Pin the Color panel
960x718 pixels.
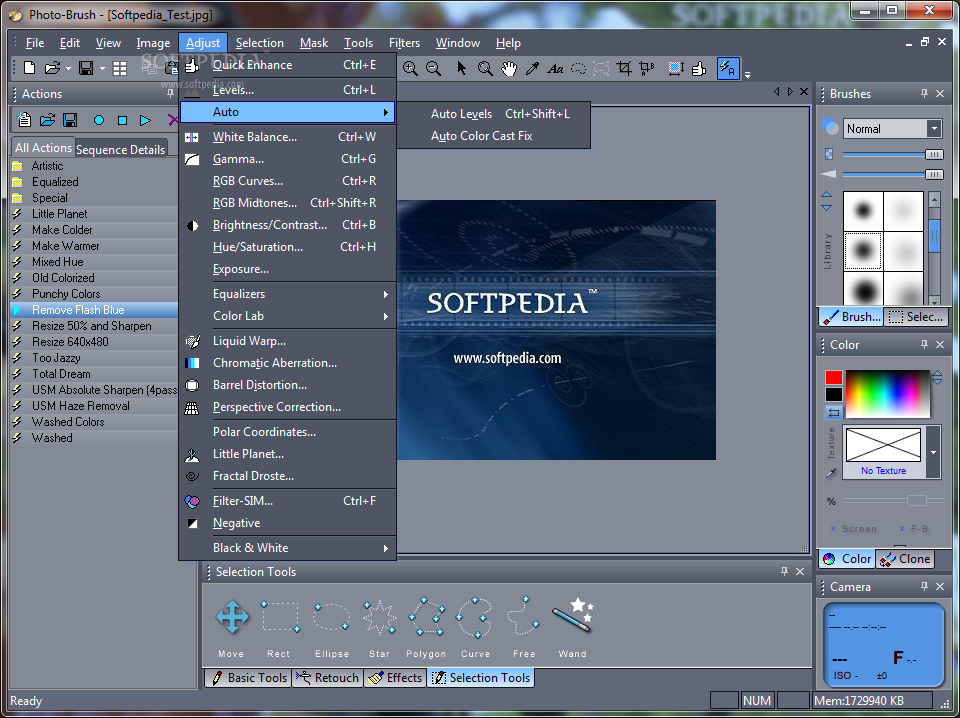[924, 344]
